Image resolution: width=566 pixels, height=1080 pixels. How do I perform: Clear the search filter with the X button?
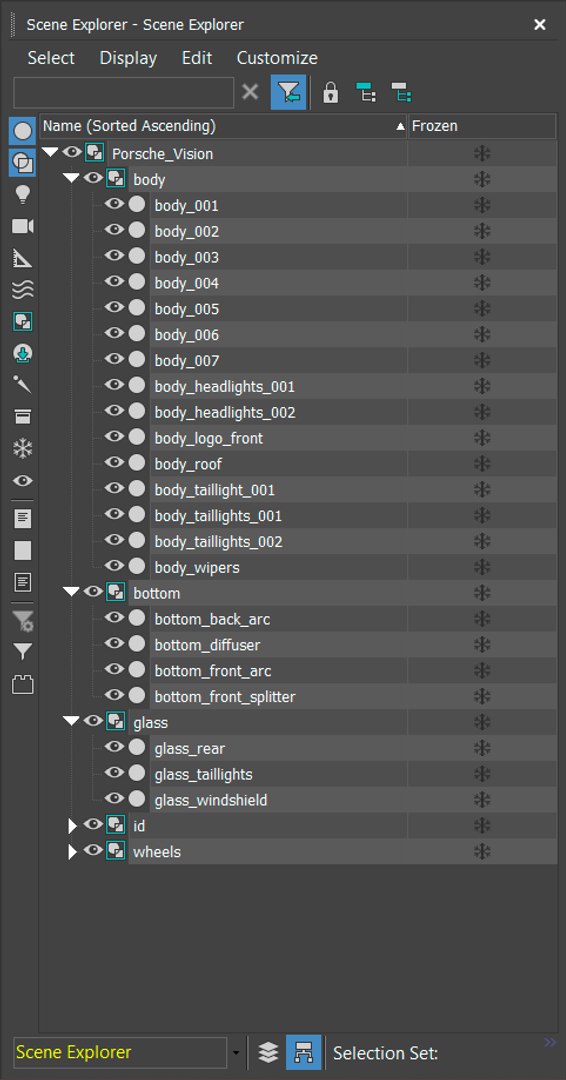(251, 92)
